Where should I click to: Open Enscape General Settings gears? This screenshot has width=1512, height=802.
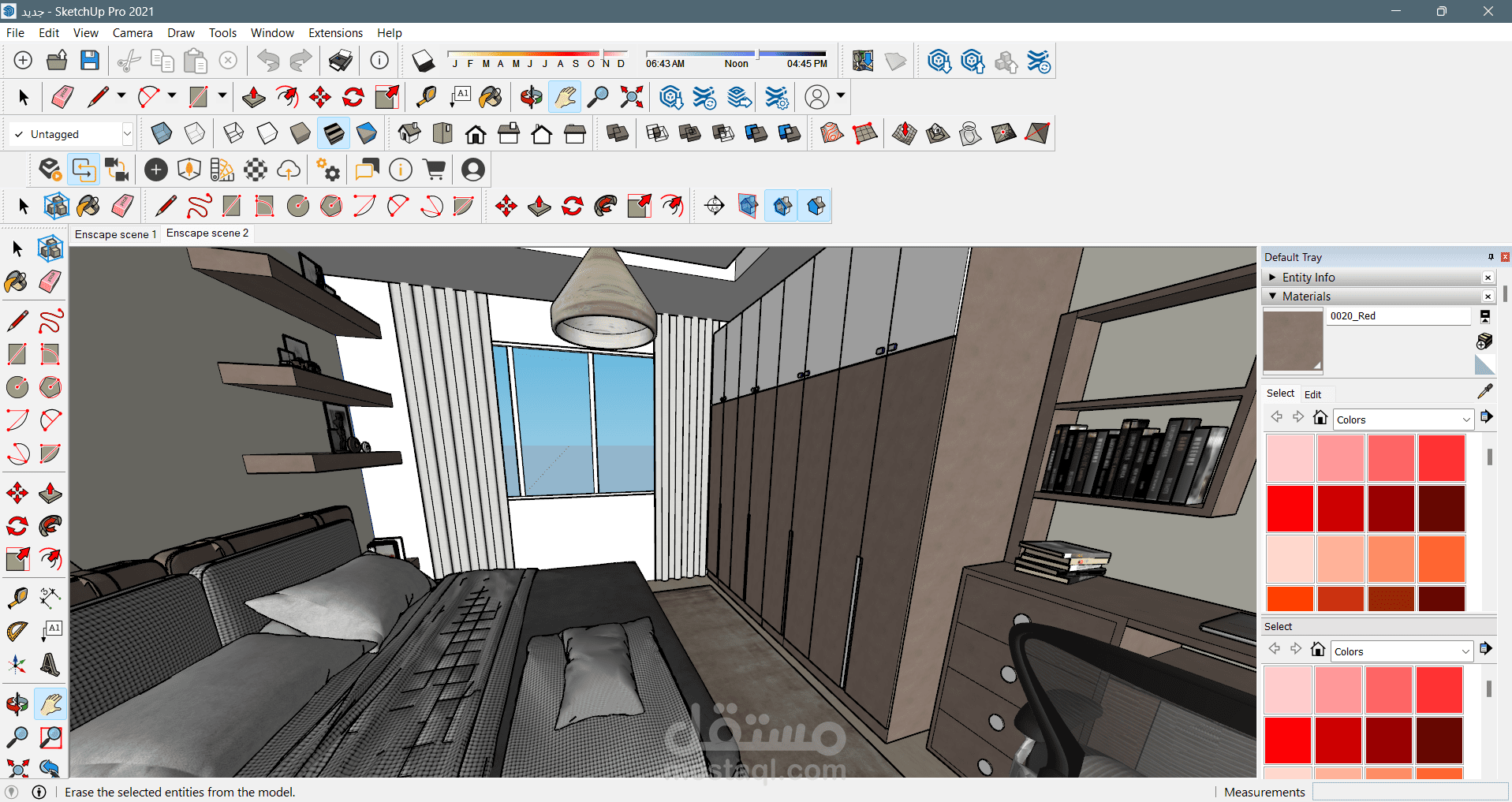(328, 170)
